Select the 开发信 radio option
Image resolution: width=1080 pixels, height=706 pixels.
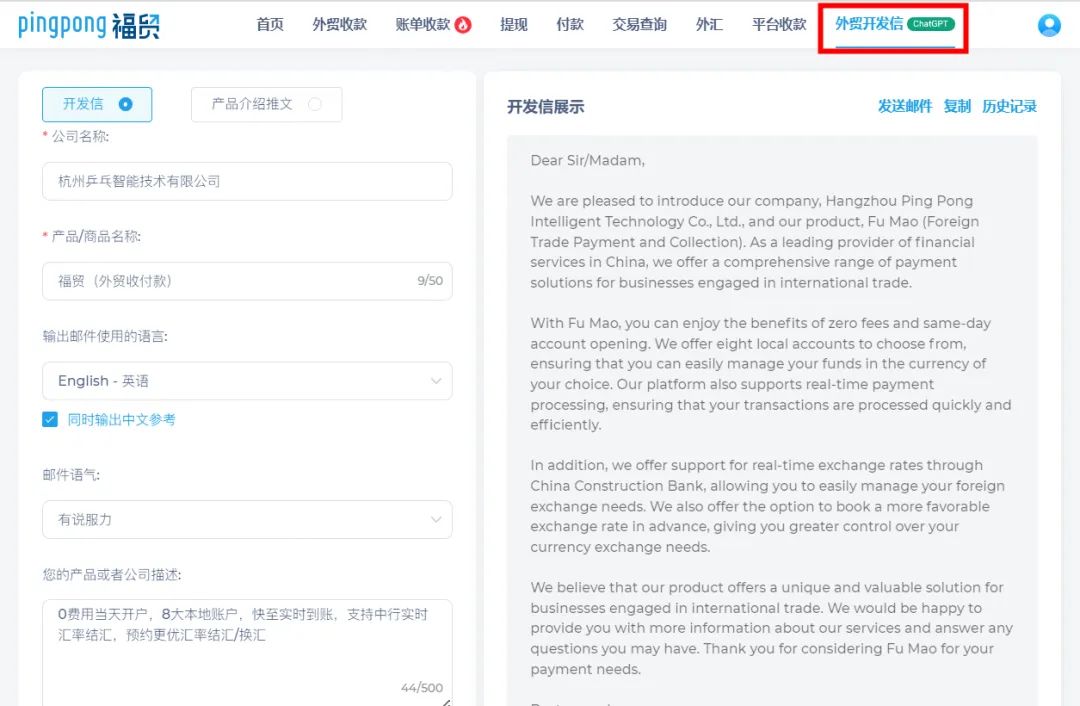97,104
